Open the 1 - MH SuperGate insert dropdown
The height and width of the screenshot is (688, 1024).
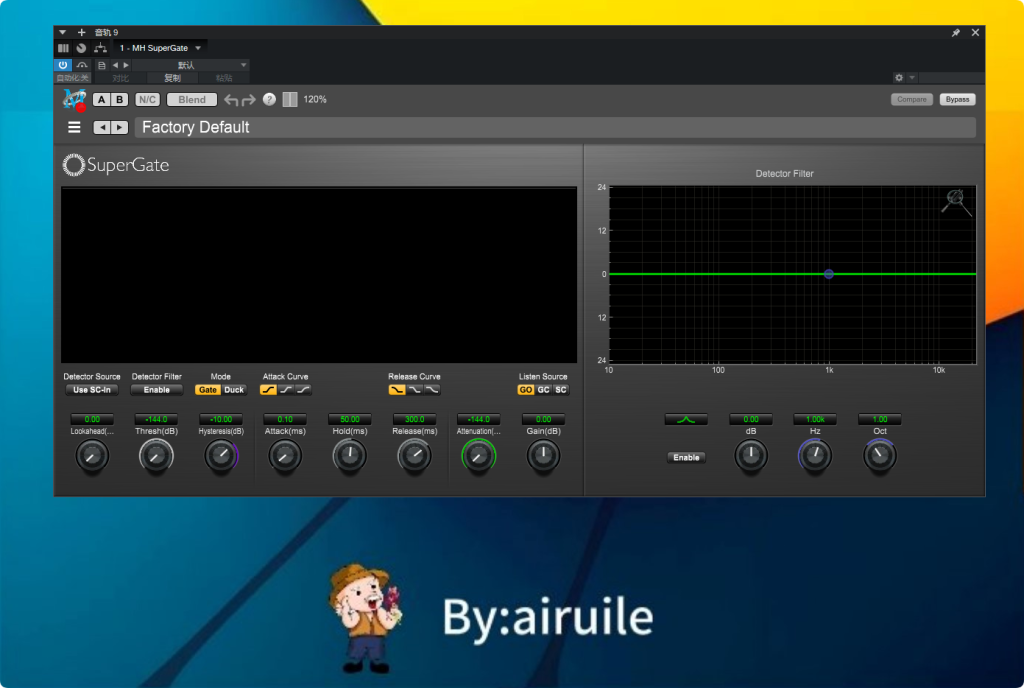(x=160, y=48)
